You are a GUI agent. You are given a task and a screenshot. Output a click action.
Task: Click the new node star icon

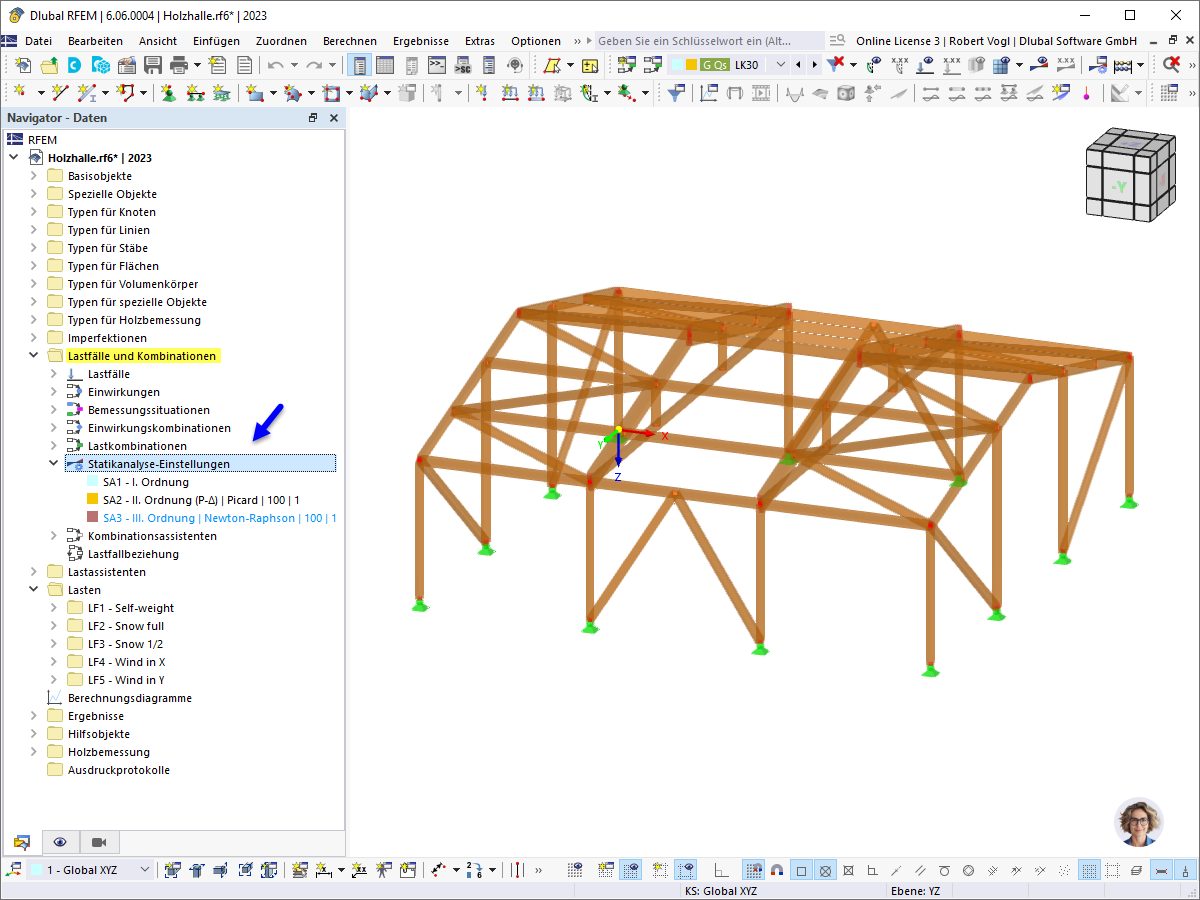point(19,93)
